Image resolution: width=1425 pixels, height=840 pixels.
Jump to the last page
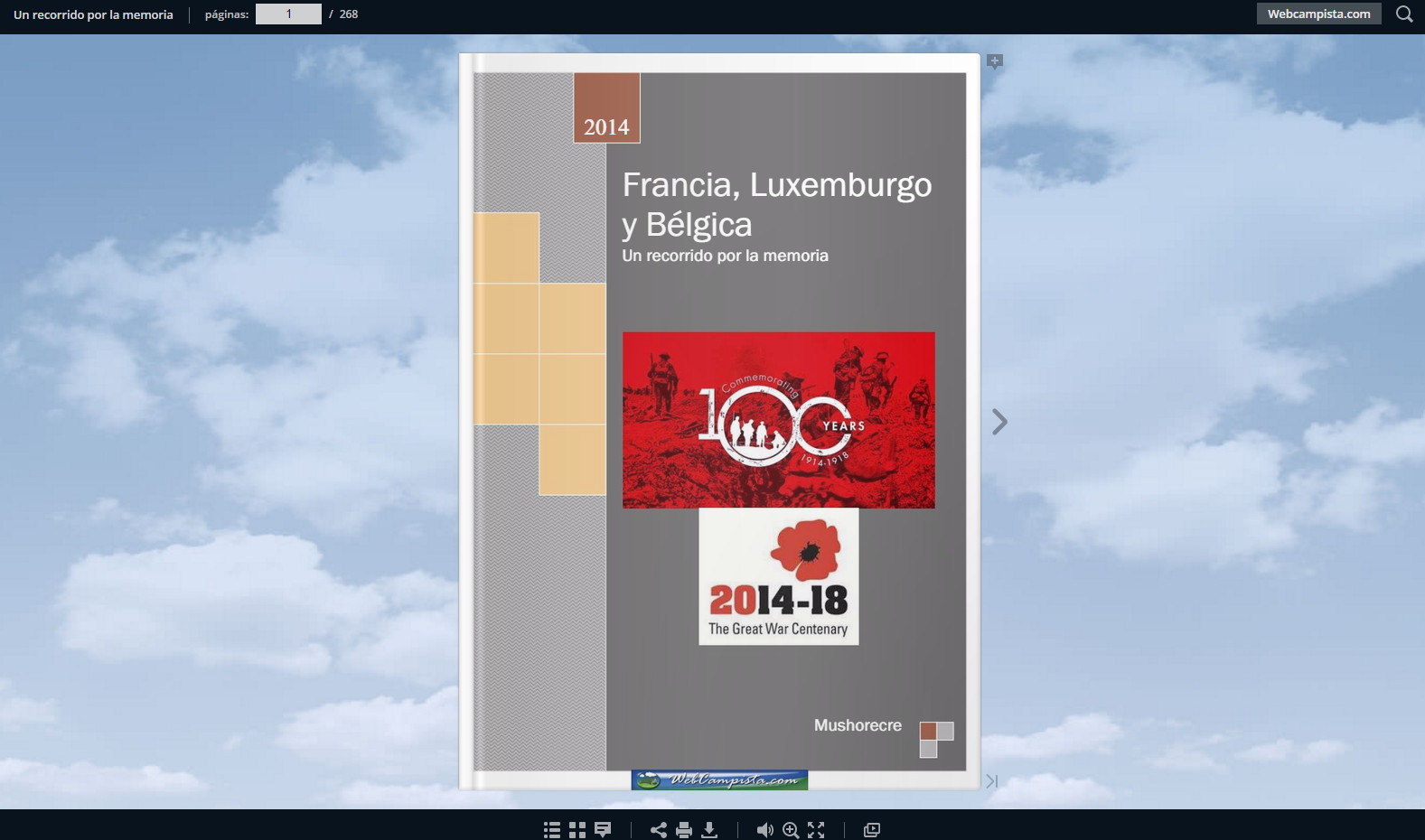point(991,781)
